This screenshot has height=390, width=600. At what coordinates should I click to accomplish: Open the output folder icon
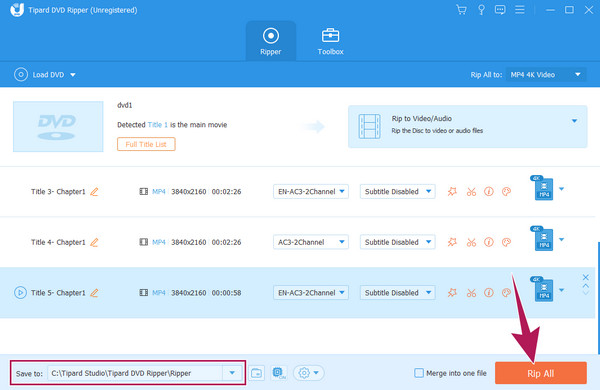point(256,373)
